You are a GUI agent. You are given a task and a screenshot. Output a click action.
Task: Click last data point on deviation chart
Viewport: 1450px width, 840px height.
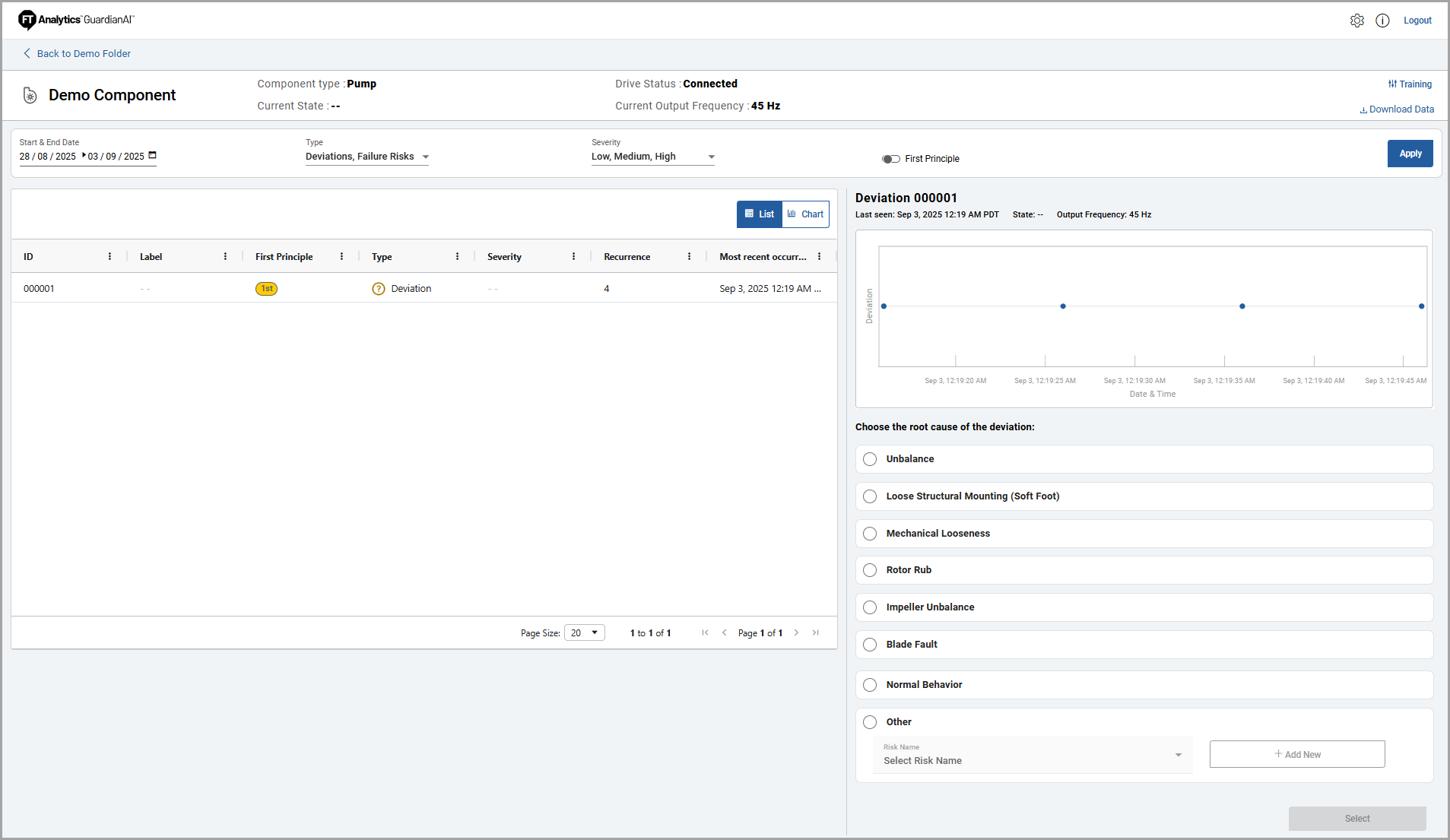click(1421, 306)
